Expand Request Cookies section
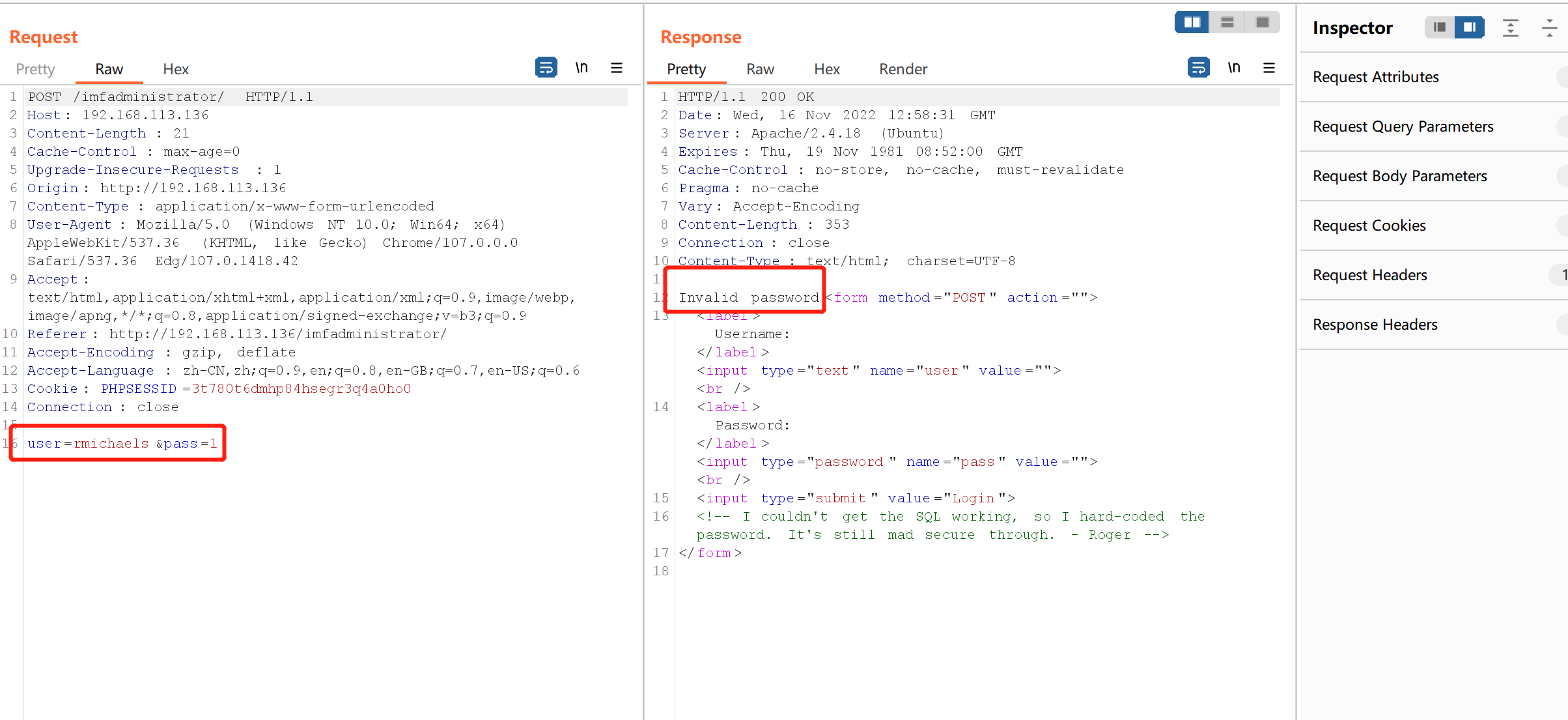1568x720 pixels. click(1369, 225)
